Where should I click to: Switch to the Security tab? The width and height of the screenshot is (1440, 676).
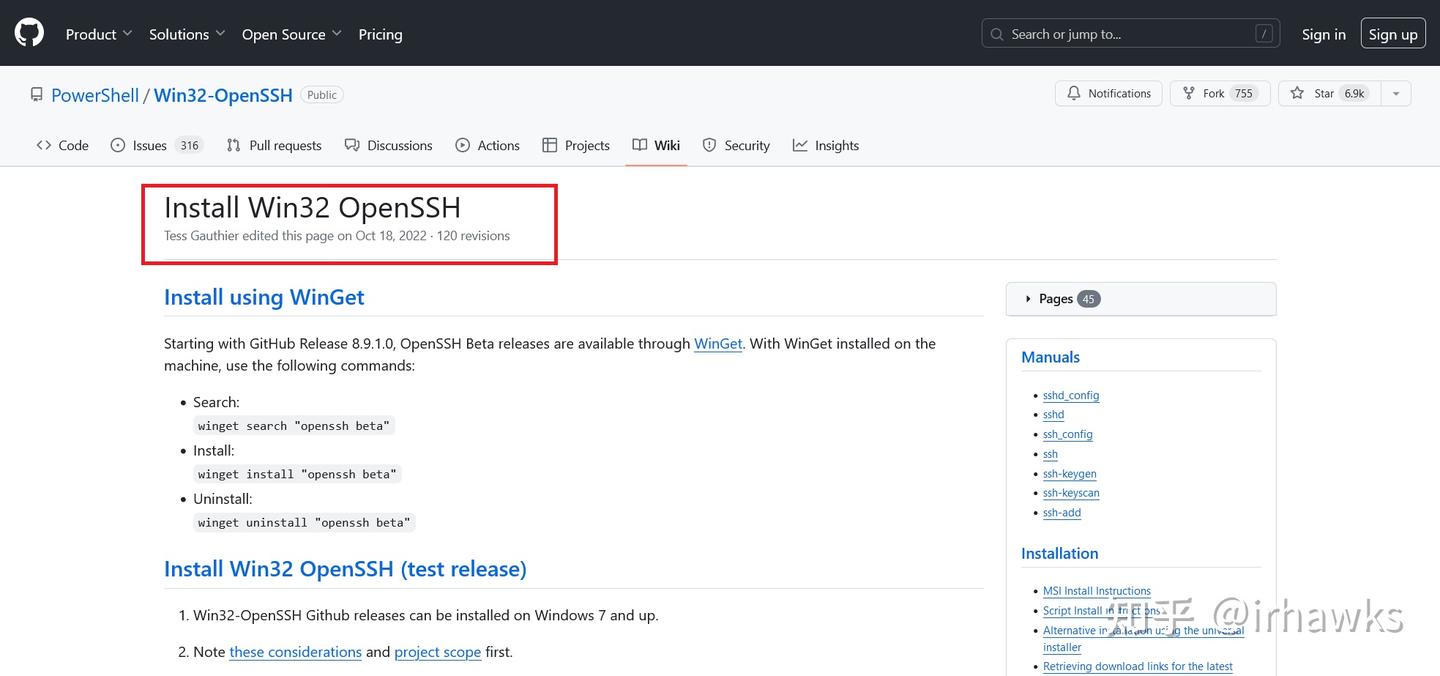[736, 145]
